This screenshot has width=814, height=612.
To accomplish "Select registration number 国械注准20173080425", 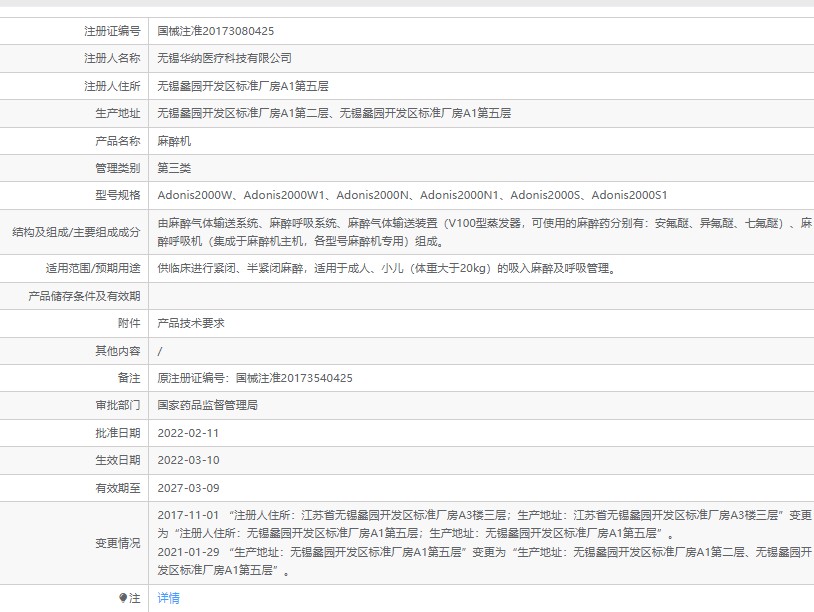I will 215,31.
